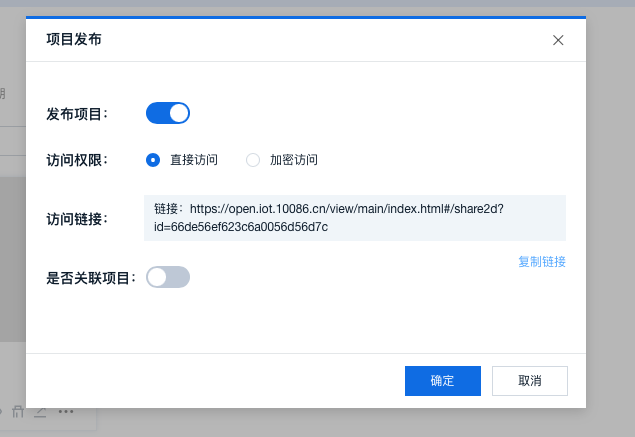Click the 发布项目 field label
Viewport: 635px width, 437px height.
coord(76,114)
